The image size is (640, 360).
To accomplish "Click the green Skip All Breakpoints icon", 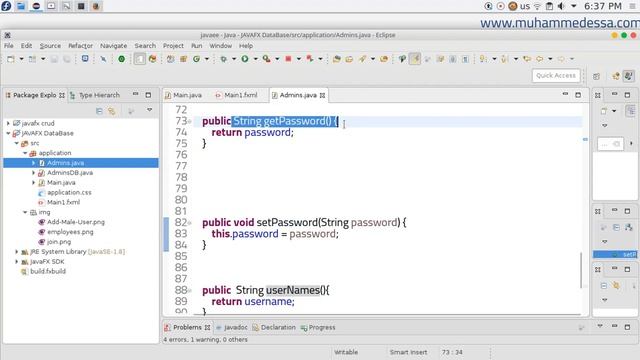I will (x=121, y=59).
